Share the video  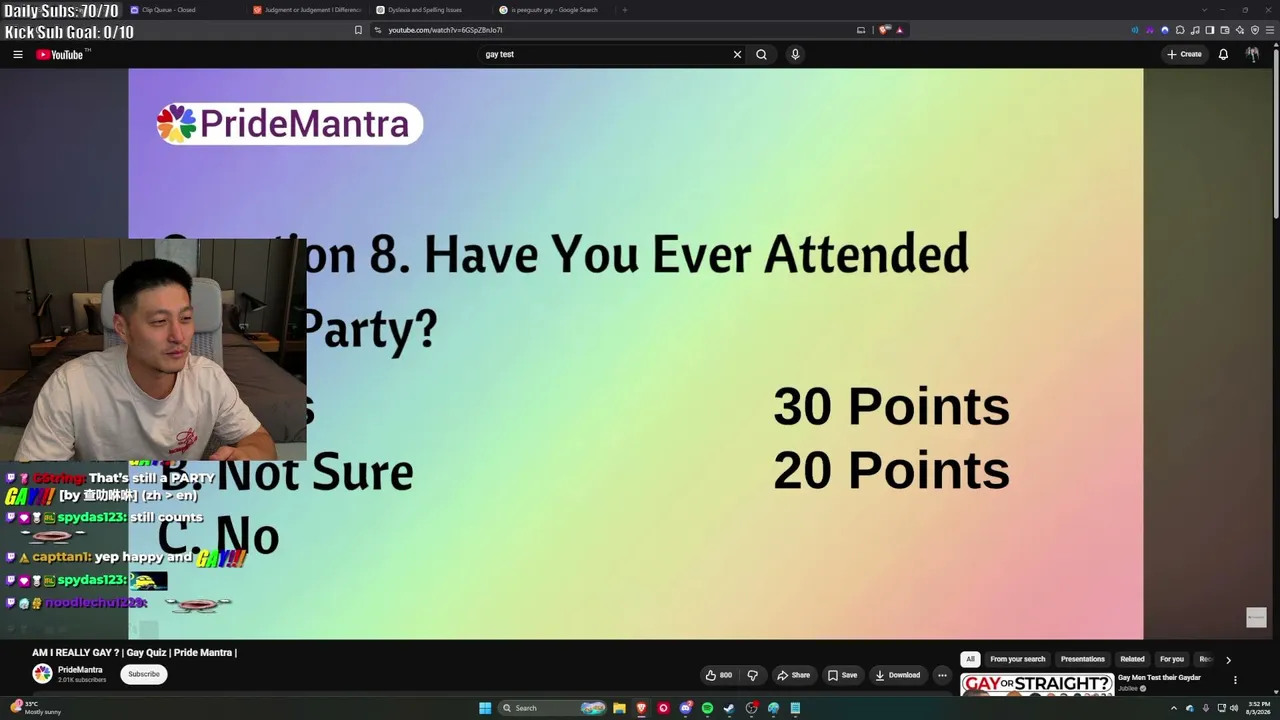[794, 675]
